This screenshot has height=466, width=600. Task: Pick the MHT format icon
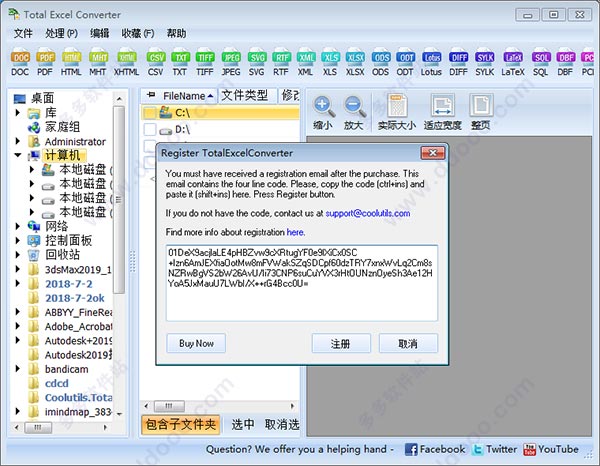pyautogui.click(x=98, y=63)
